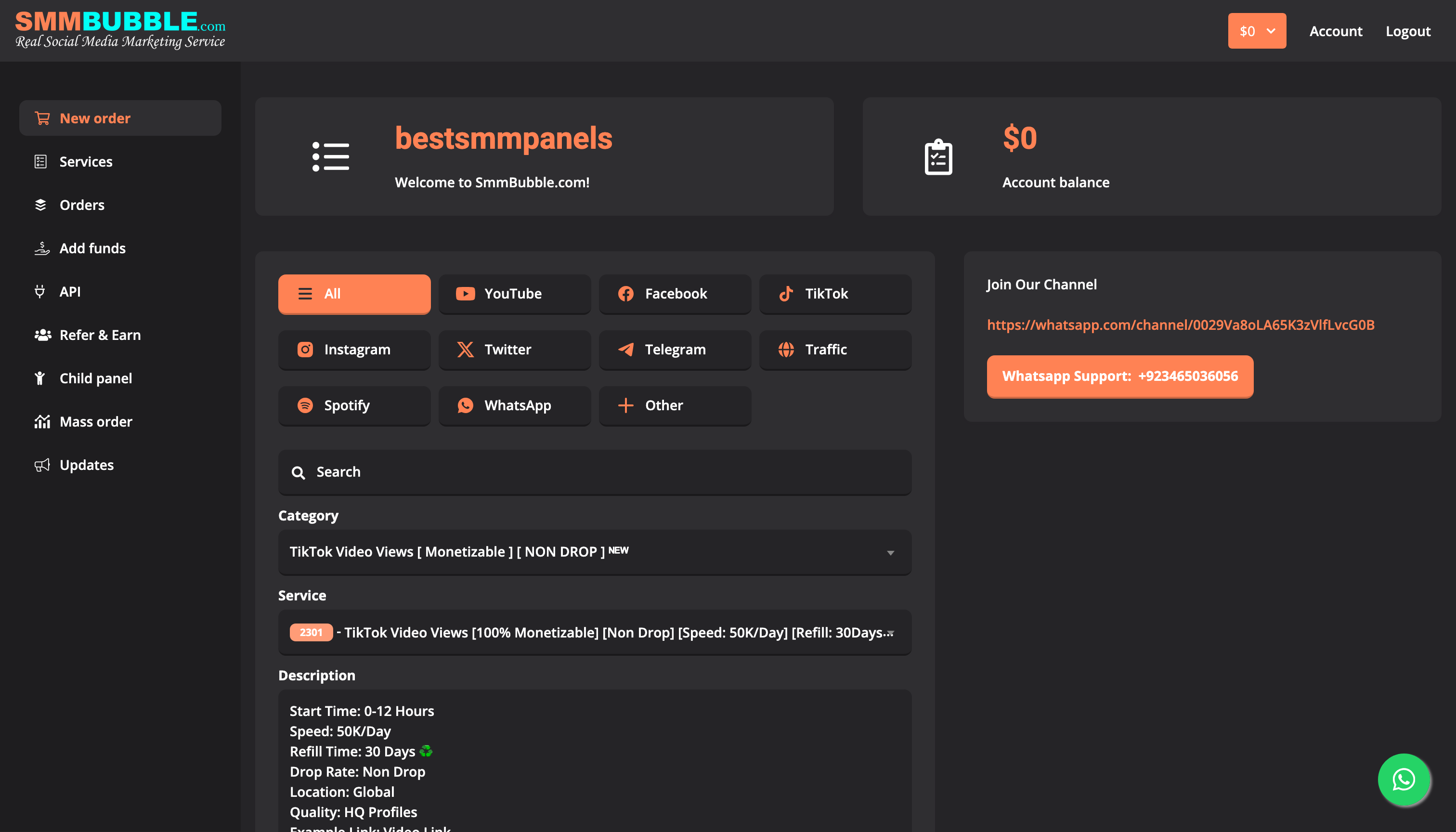
Task: Expand the Category dropdown
Action: tap(594, 552)
